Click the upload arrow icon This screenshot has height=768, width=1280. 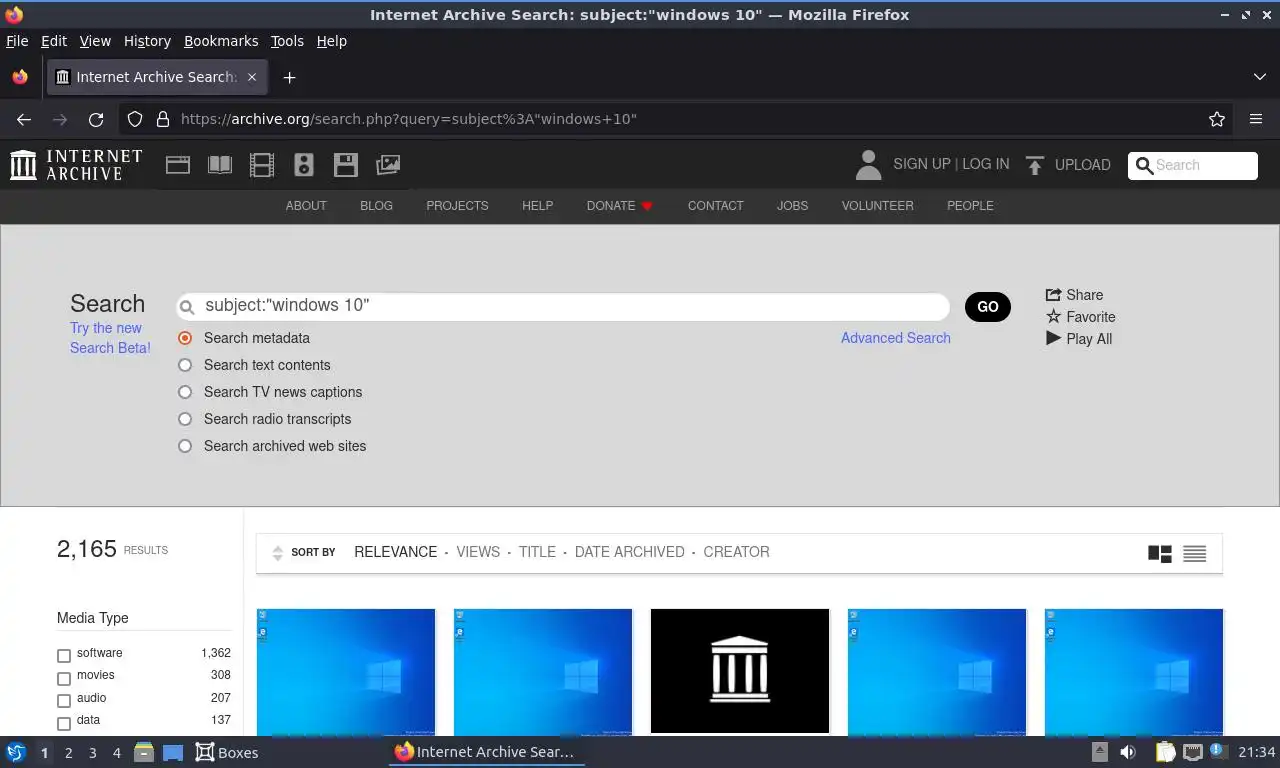point(1035,165)
